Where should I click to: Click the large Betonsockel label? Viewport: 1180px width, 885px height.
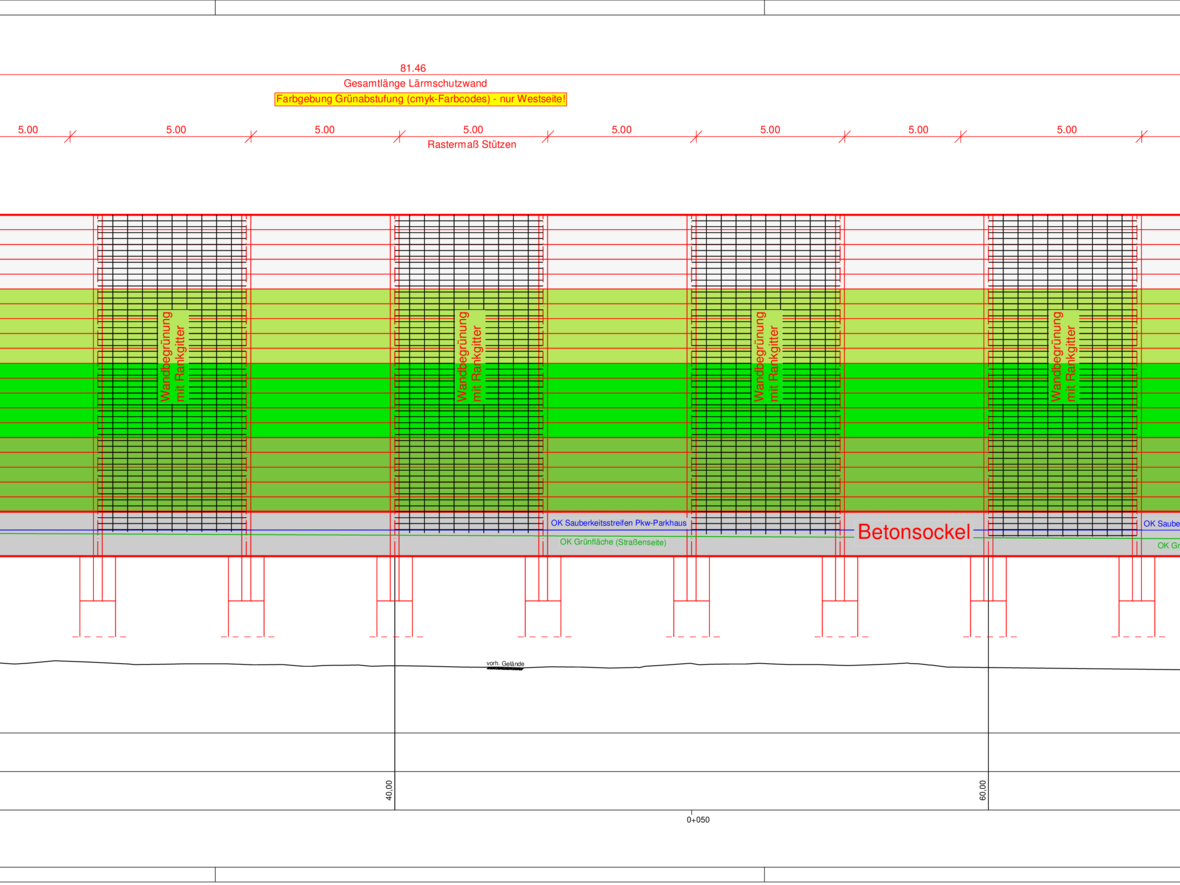[x=913, y=533]
